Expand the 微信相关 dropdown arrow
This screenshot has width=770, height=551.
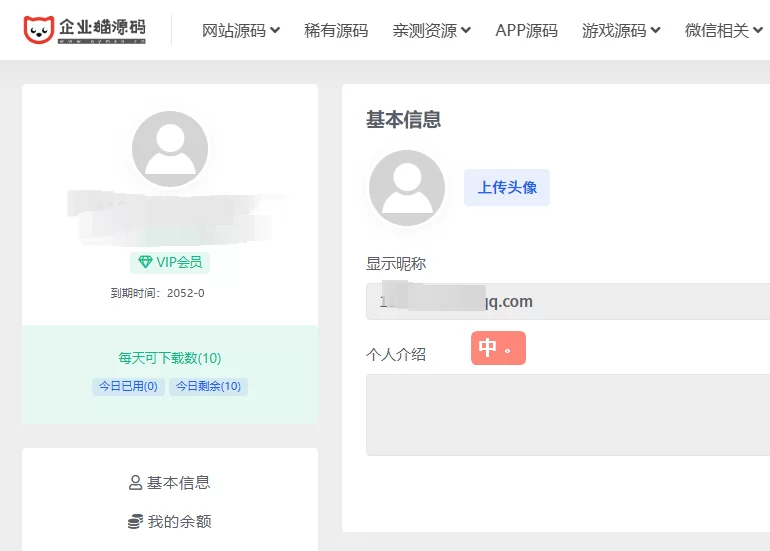(758, 30)
